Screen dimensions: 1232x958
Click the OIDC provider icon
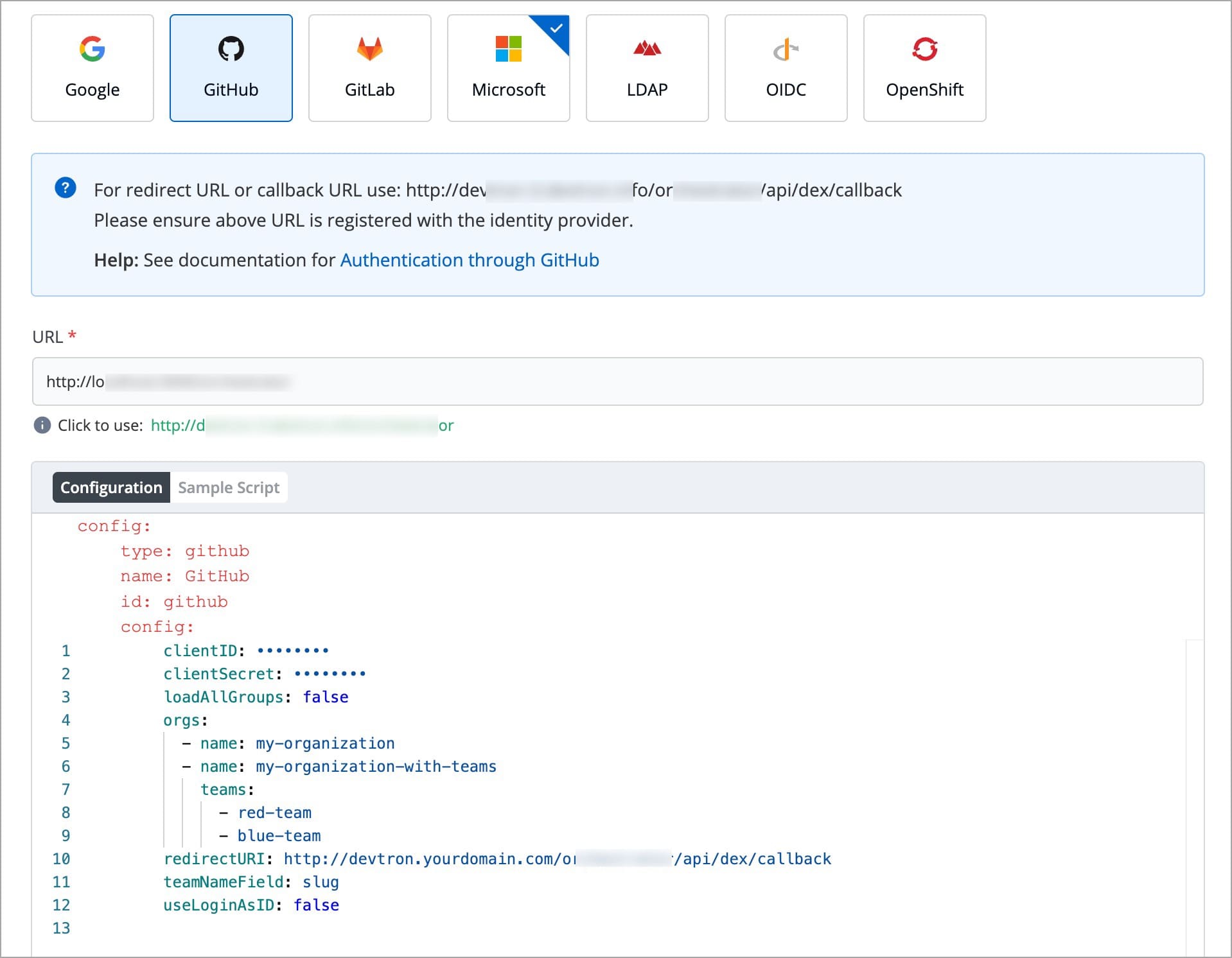786,49
